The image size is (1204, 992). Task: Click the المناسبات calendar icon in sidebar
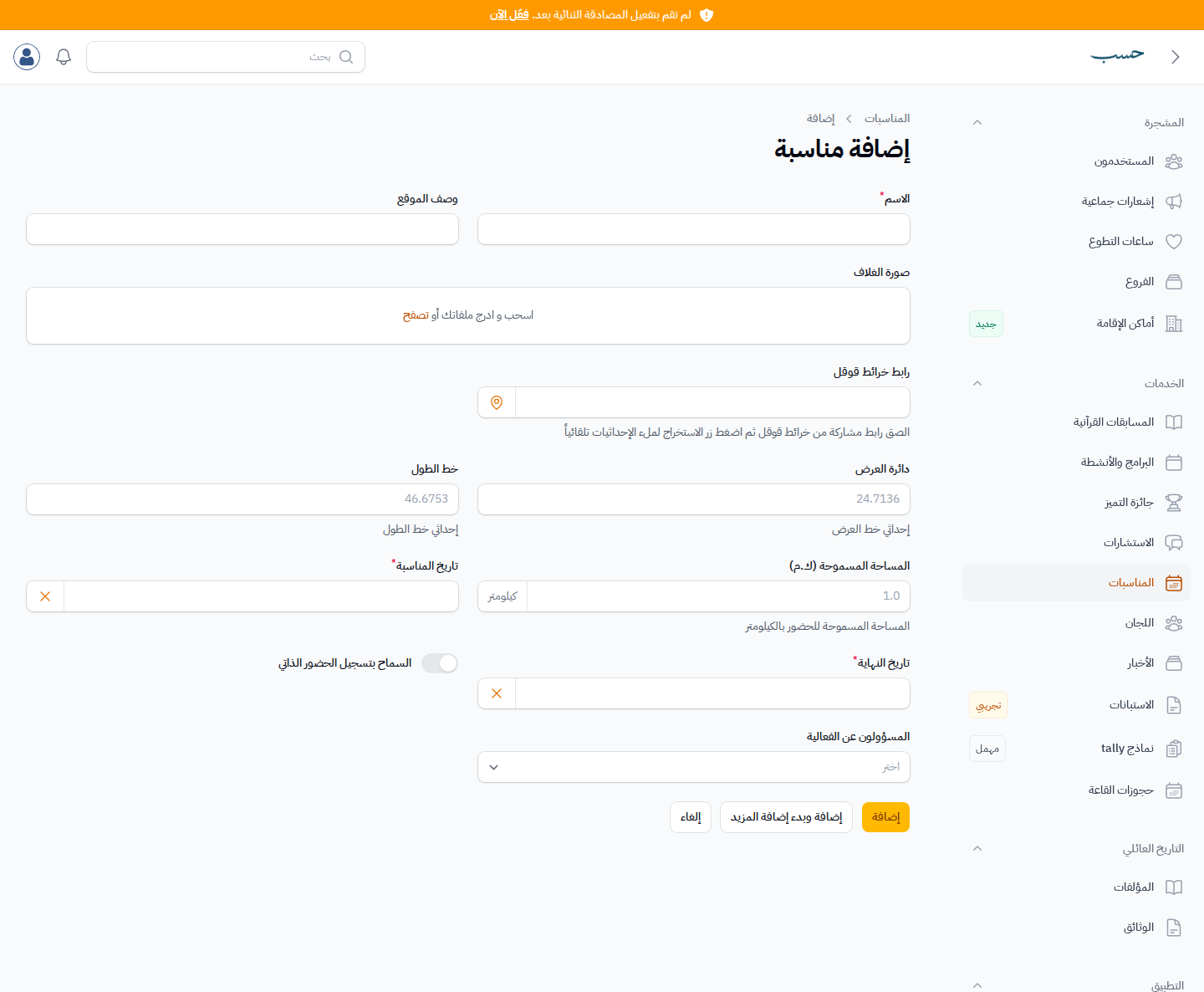click(1174, 583)
